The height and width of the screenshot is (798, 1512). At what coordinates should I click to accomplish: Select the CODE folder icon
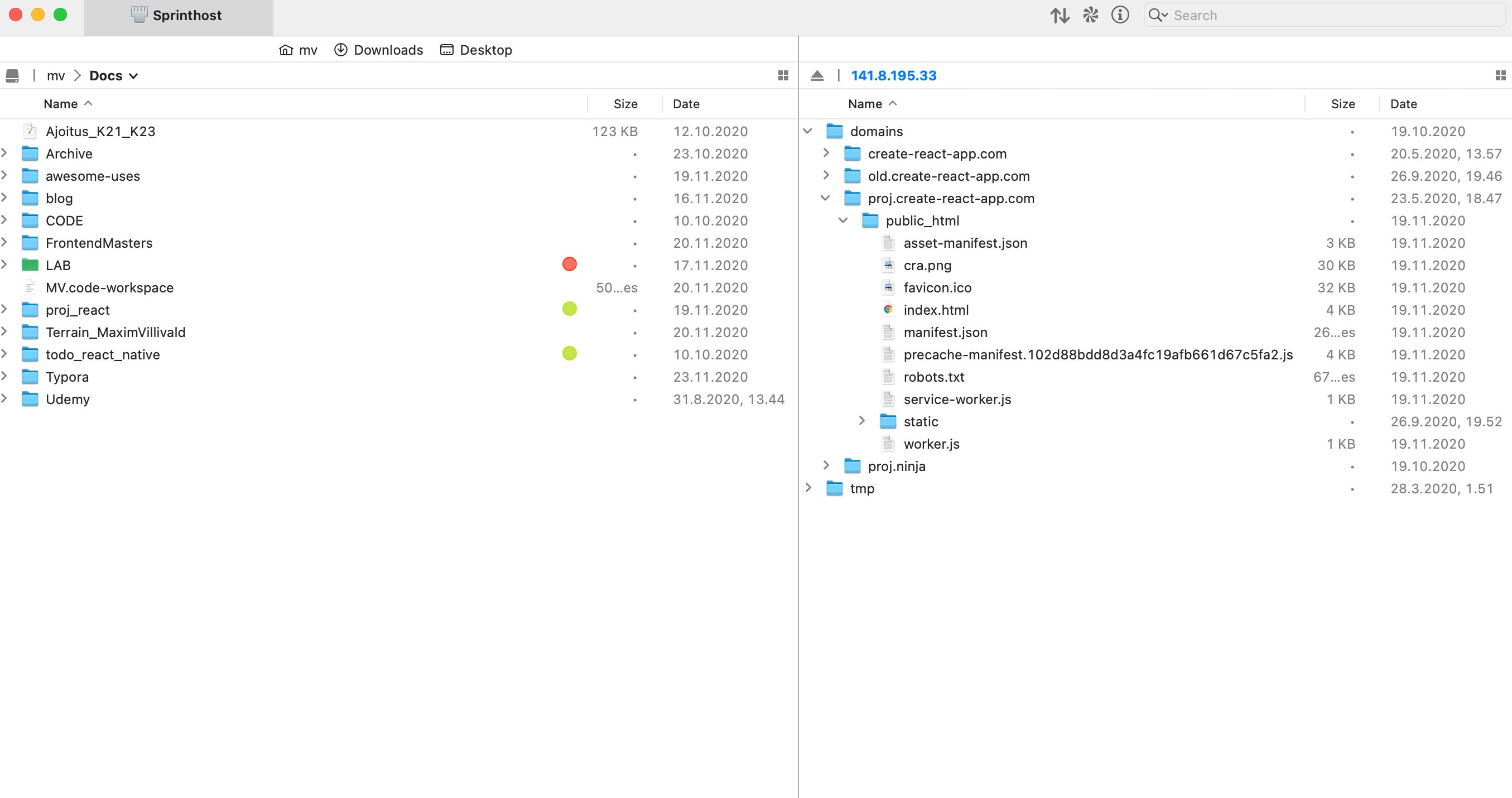point(30,220)
